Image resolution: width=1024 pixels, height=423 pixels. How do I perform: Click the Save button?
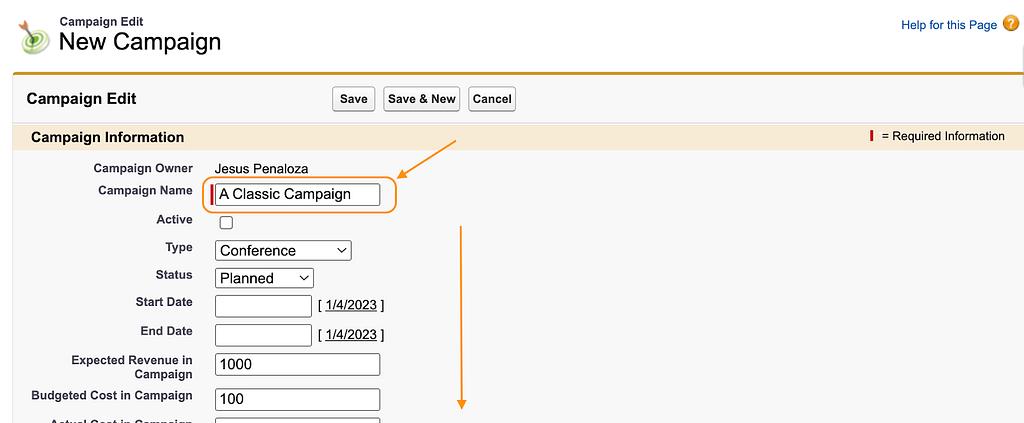(x=353, y=99)
